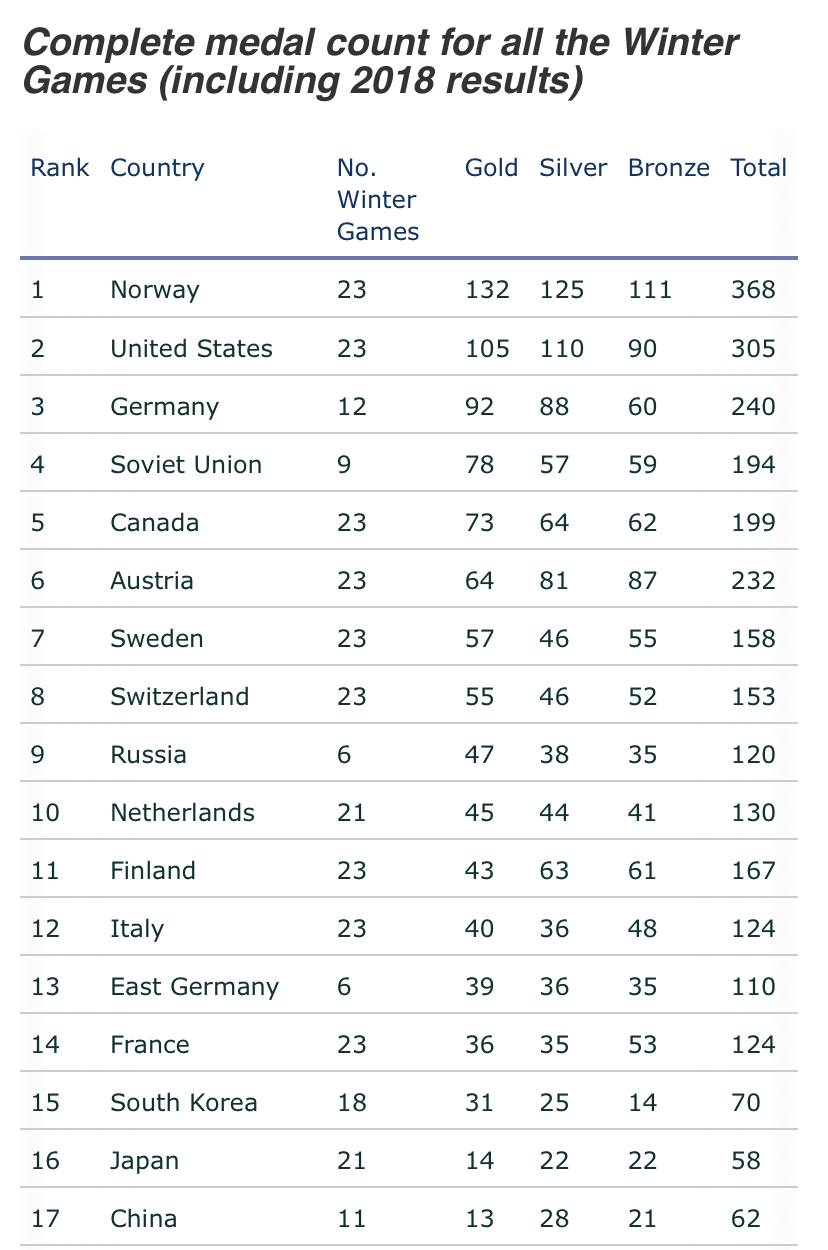The width and height of the screenshot is (828, 1250).
Task: Click Finland's silver count of 63
Action: coord(554,870)
